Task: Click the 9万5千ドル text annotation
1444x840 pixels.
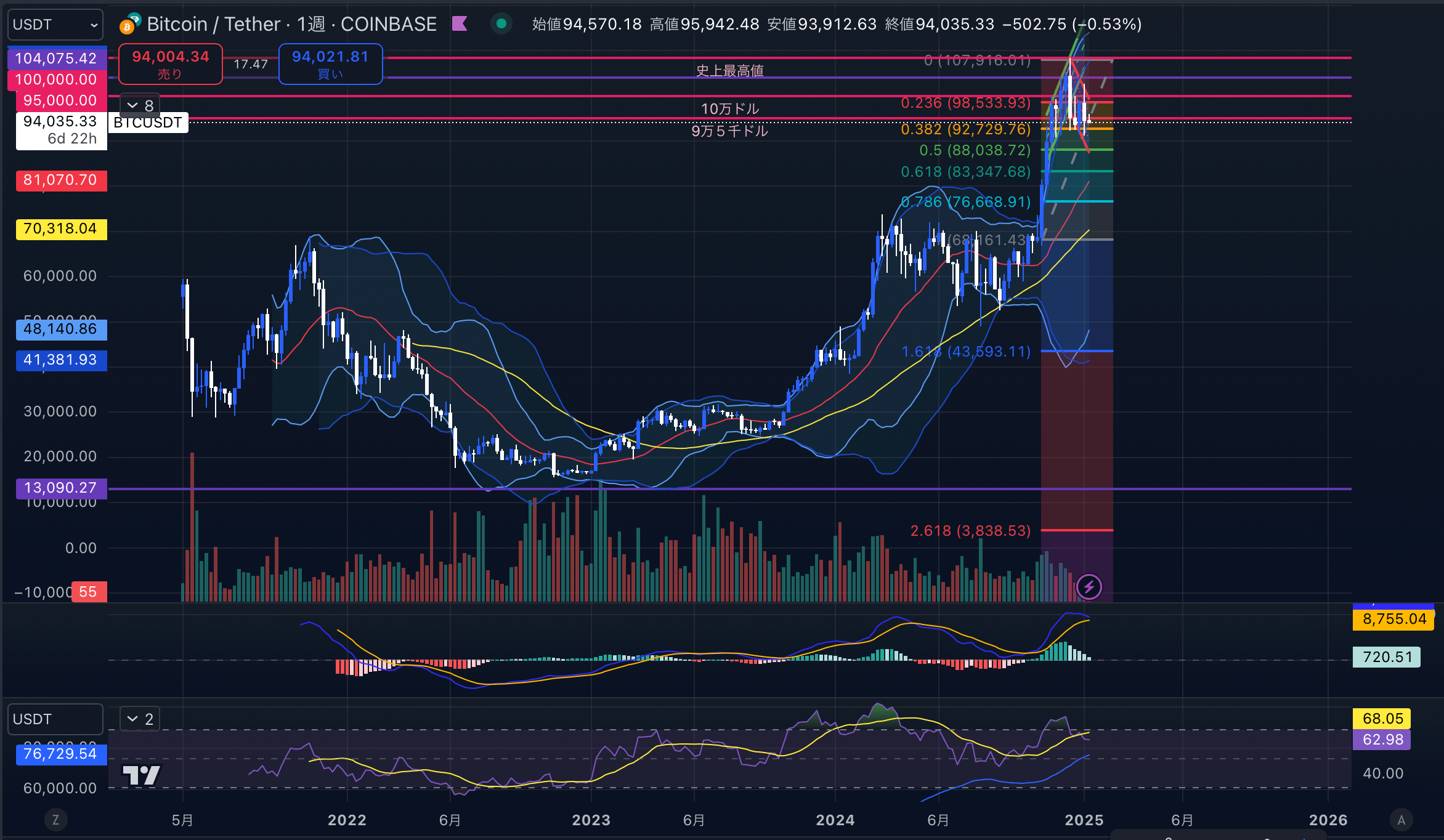Action: 729,131
